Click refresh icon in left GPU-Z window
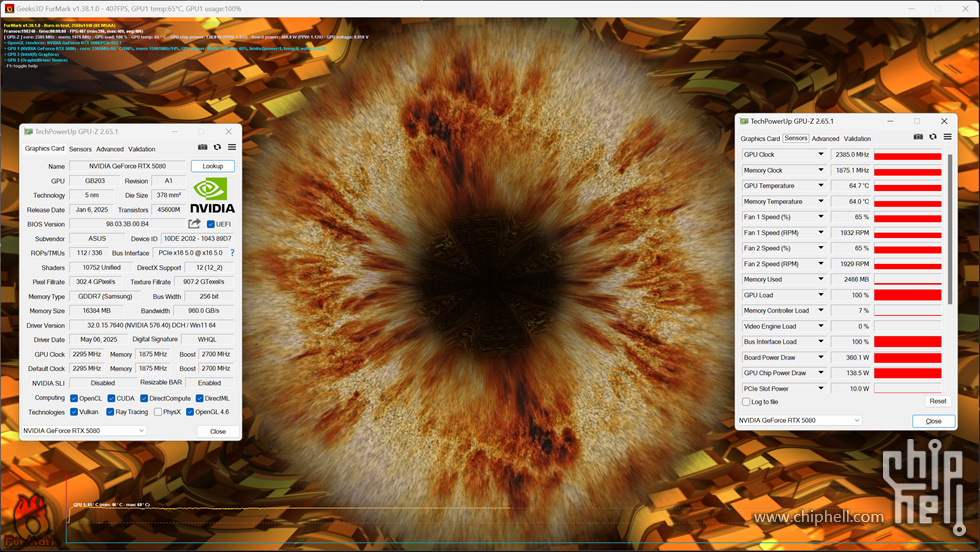This screenshot has width=980, height=552. (x=217, y=147)
